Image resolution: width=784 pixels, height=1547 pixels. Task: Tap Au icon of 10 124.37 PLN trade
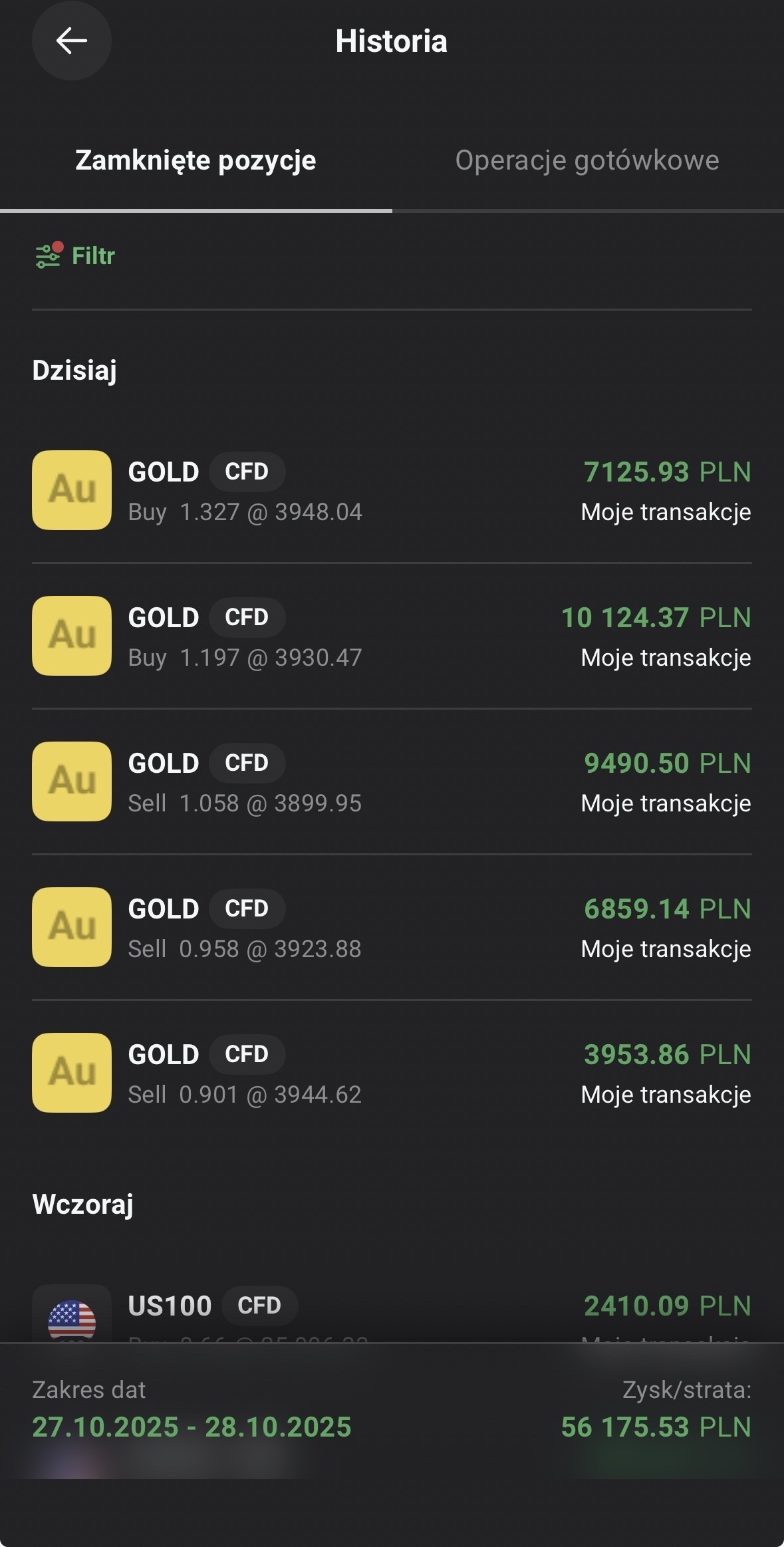pyautogui.click(x=72, y=636)
